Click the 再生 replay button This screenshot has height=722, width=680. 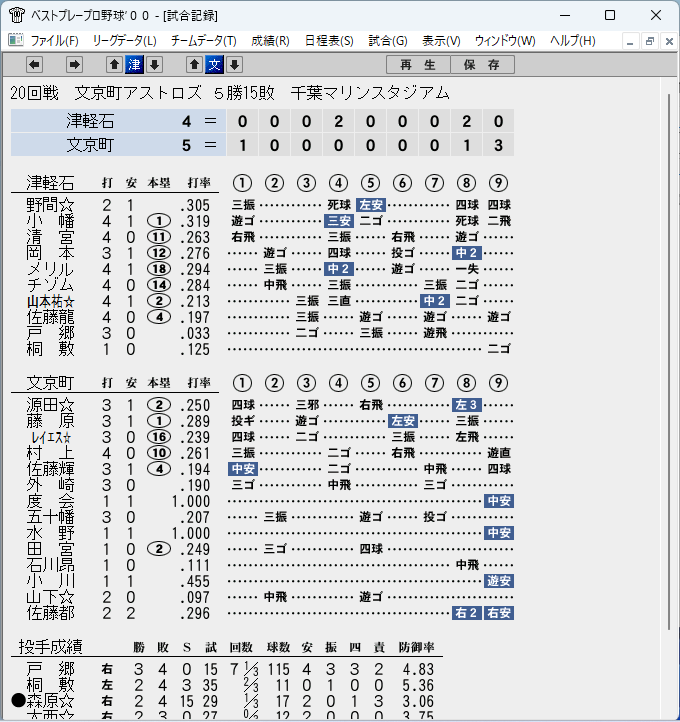pyautogui.click(x=418, y=65)
